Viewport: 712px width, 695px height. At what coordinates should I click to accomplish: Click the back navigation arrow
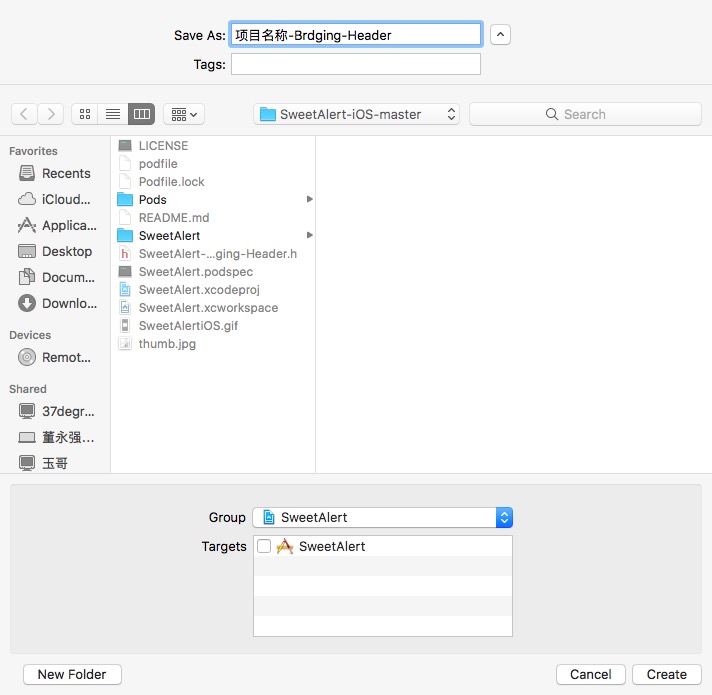[x=24, y=114]
